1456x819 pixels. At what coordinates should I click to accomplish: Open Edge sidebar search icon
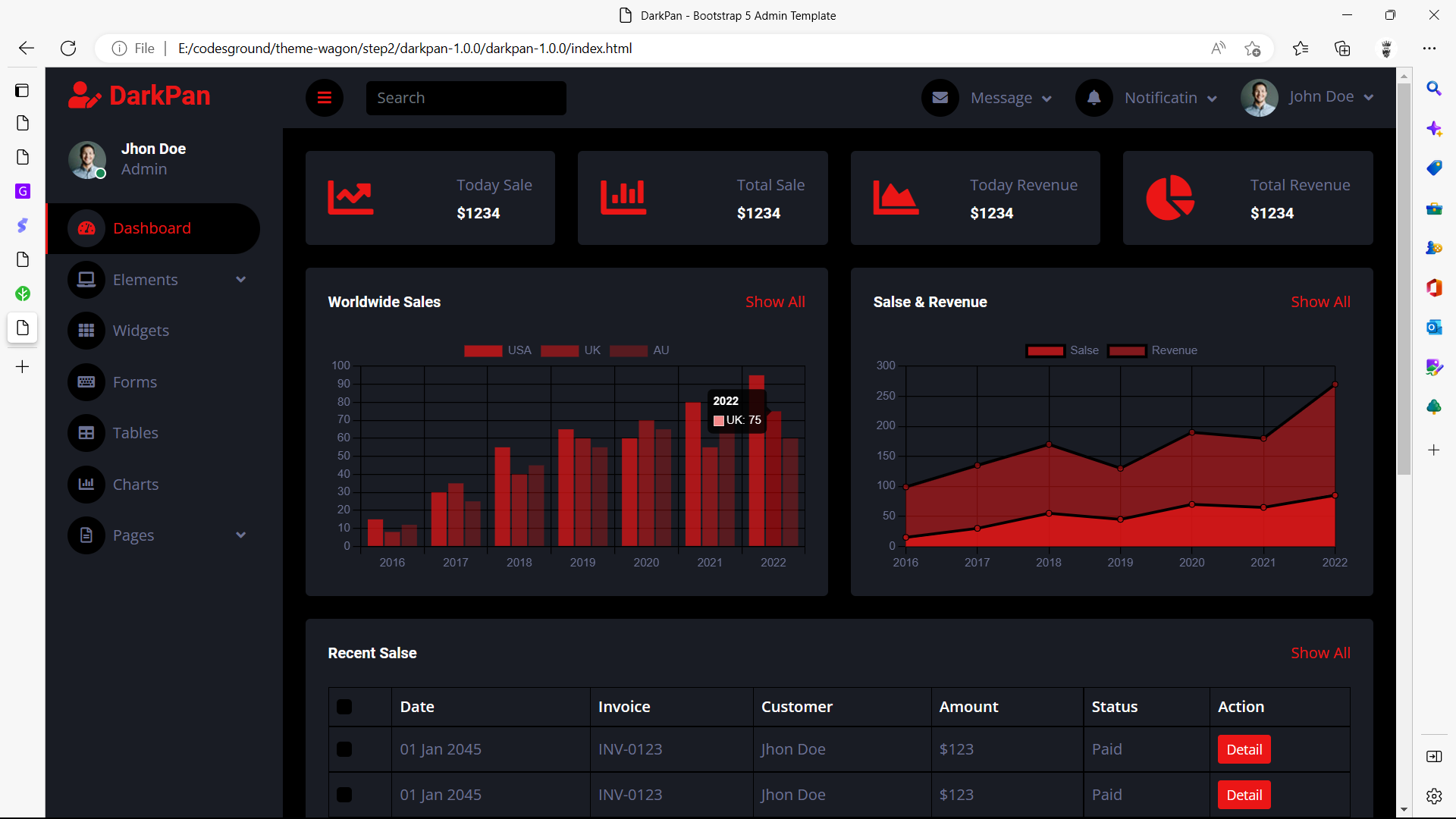1434,89
